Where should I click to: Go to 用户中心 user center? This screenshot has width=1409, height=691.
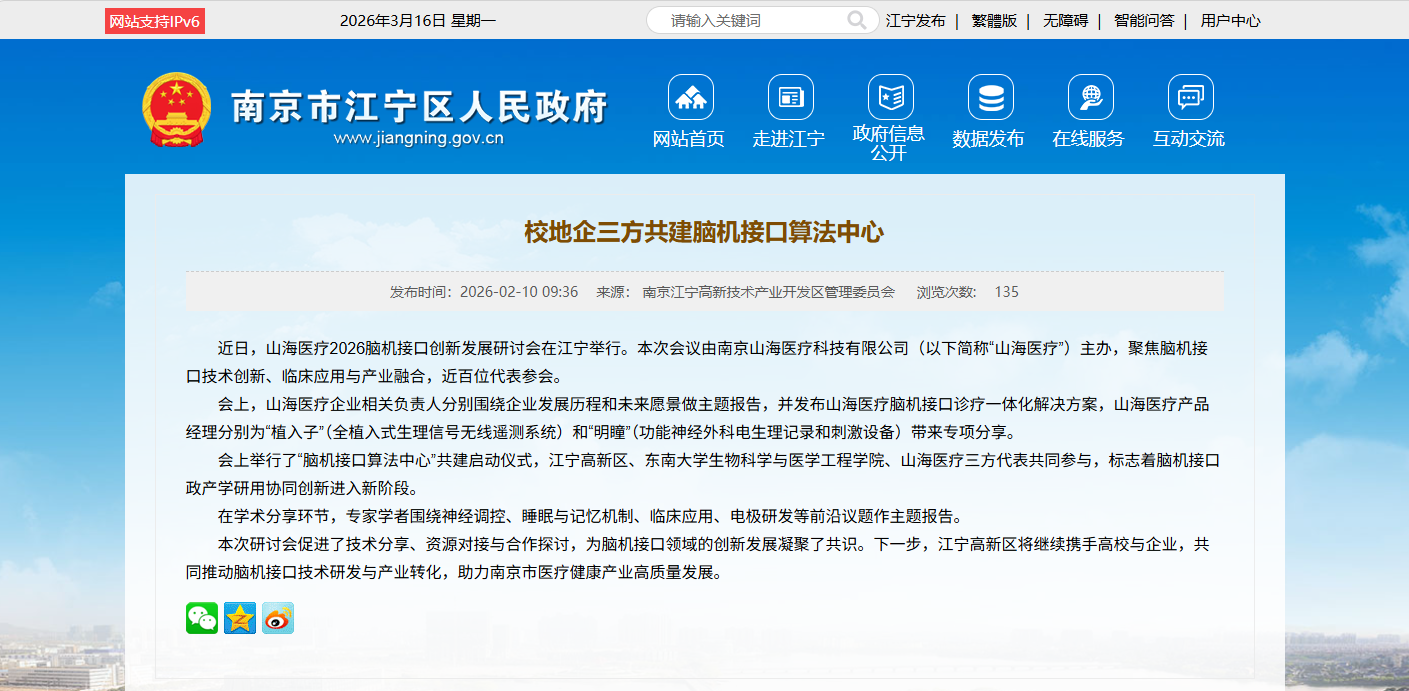pos(1228,19)
